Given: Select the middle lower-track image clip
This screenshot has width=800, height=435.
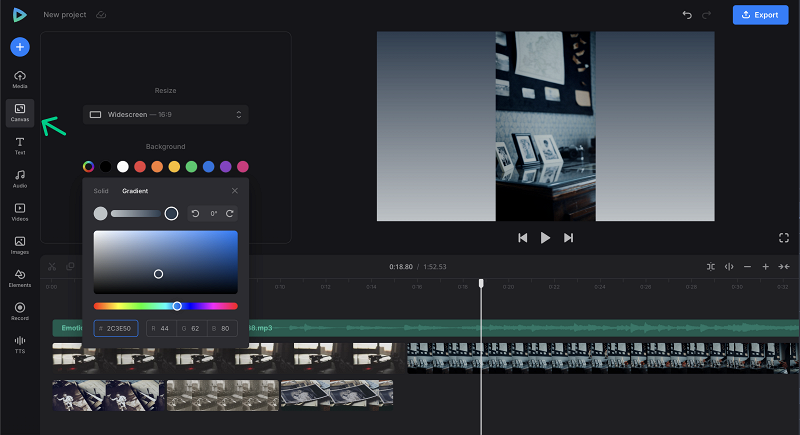Looking at the screenshot, I should 223,395.
